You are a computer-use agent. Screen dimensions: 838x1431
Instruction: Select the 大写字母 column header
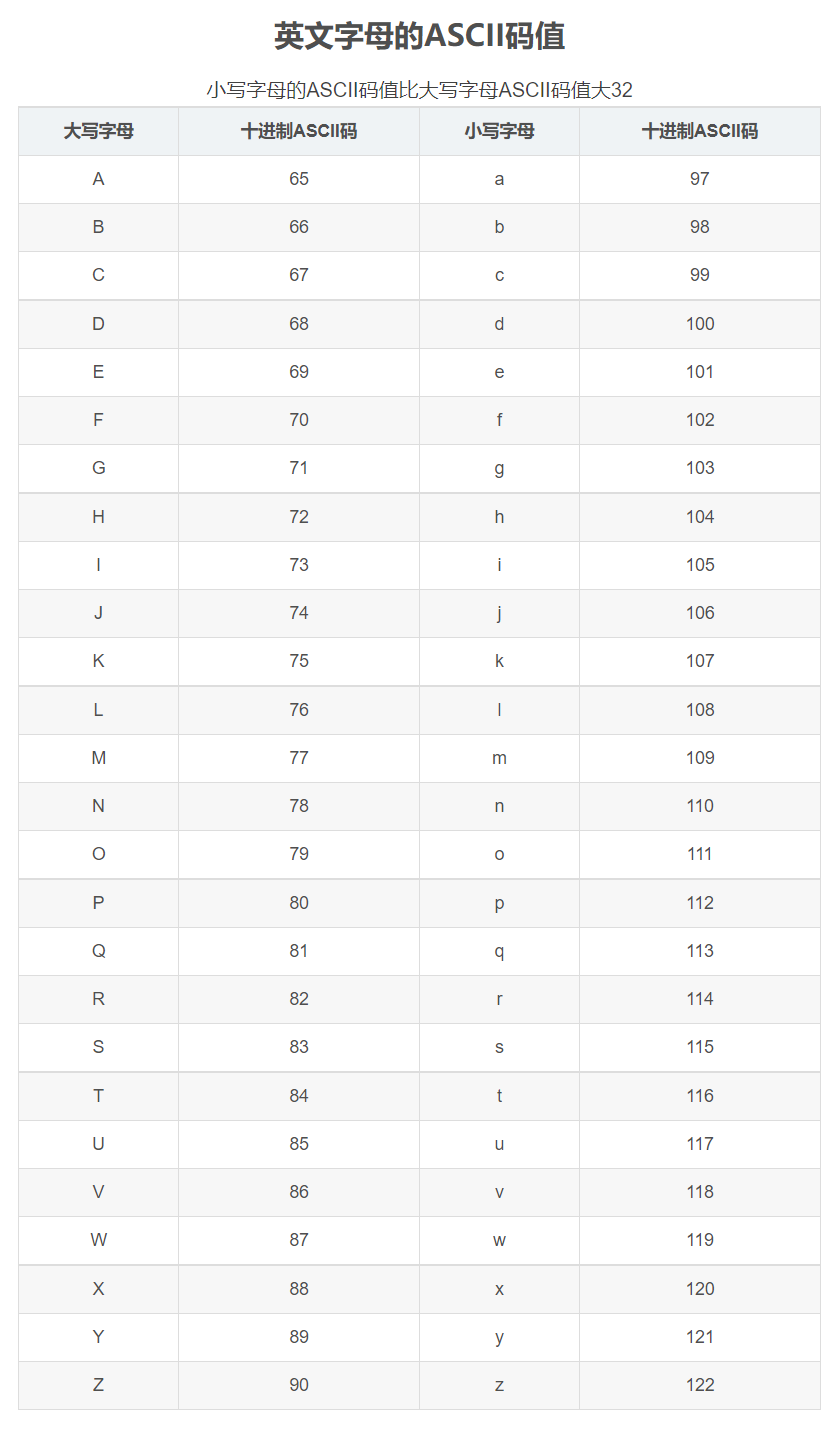[x=98, y=131]
